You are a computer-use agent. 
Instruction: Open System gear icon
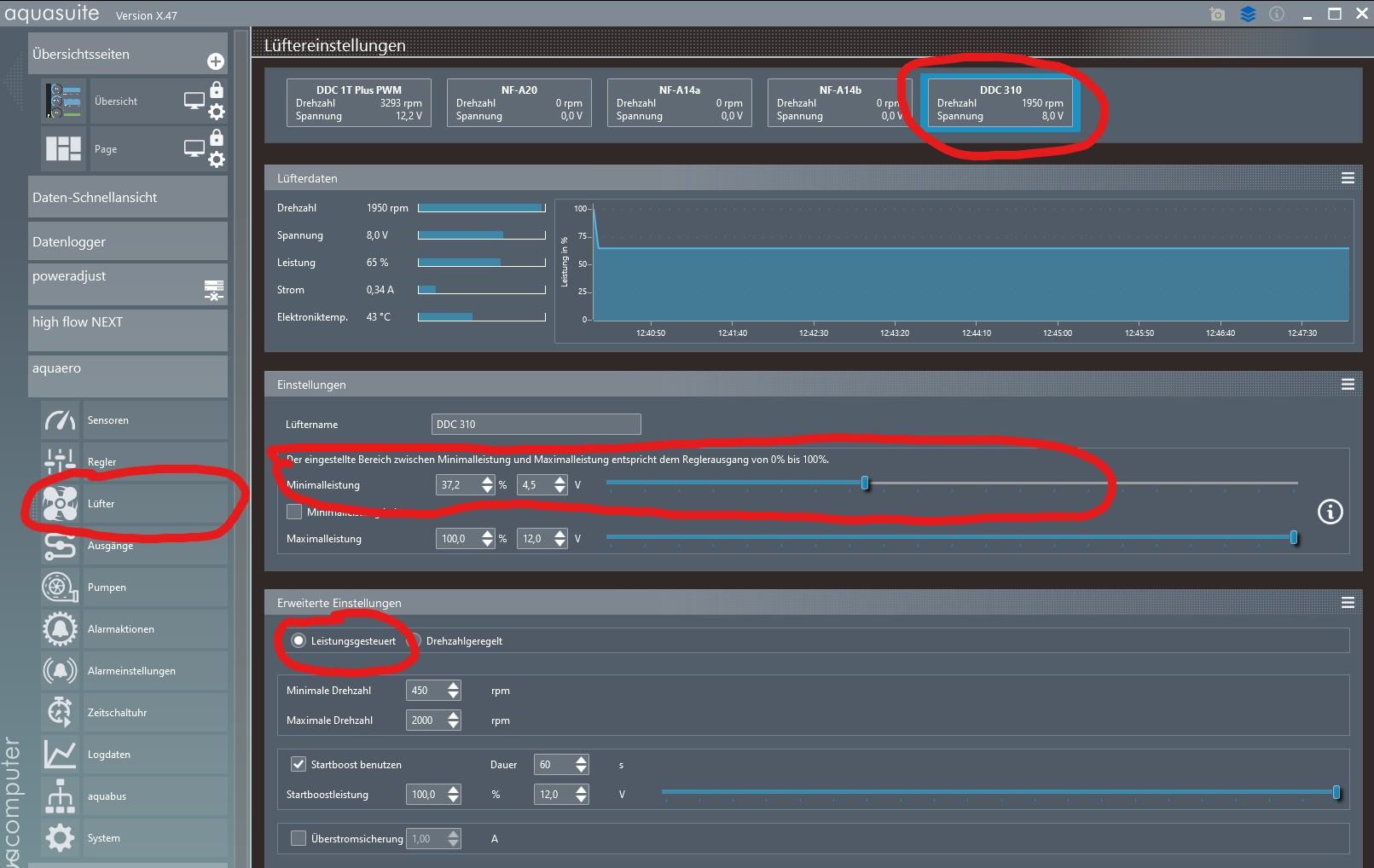[x=60, y=838]
